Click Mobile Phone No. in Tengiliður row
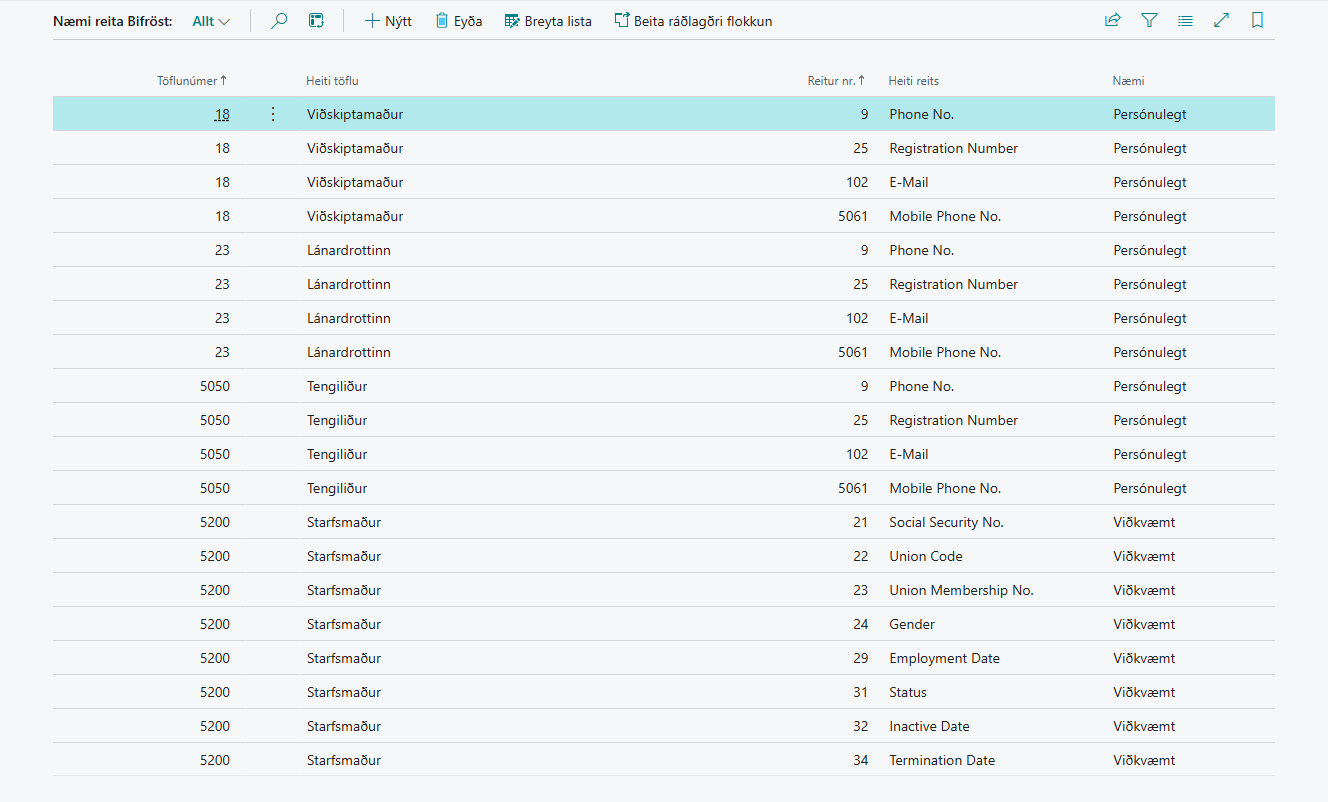The image size is (1328, 802). point(945,488)
